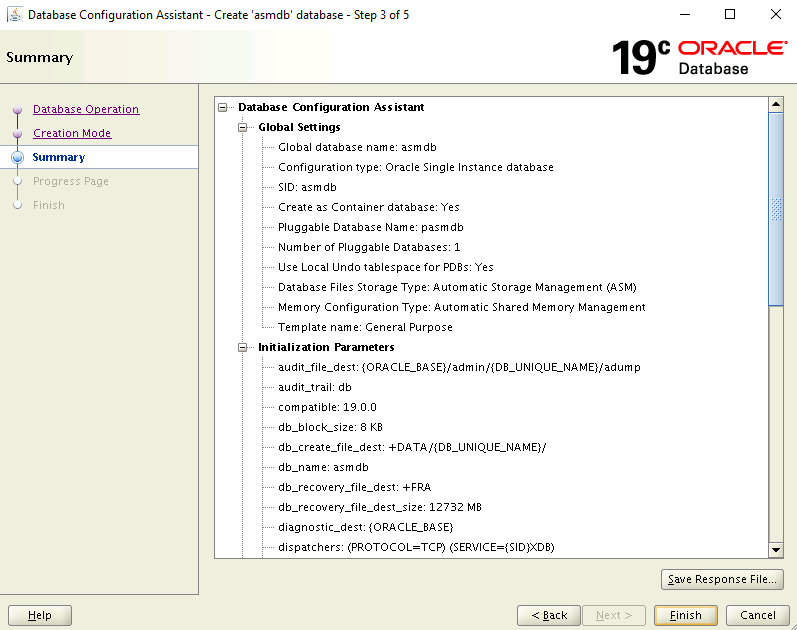Open Save Response File dialog
The image size is (797, 630).
[x=722, y=579]
